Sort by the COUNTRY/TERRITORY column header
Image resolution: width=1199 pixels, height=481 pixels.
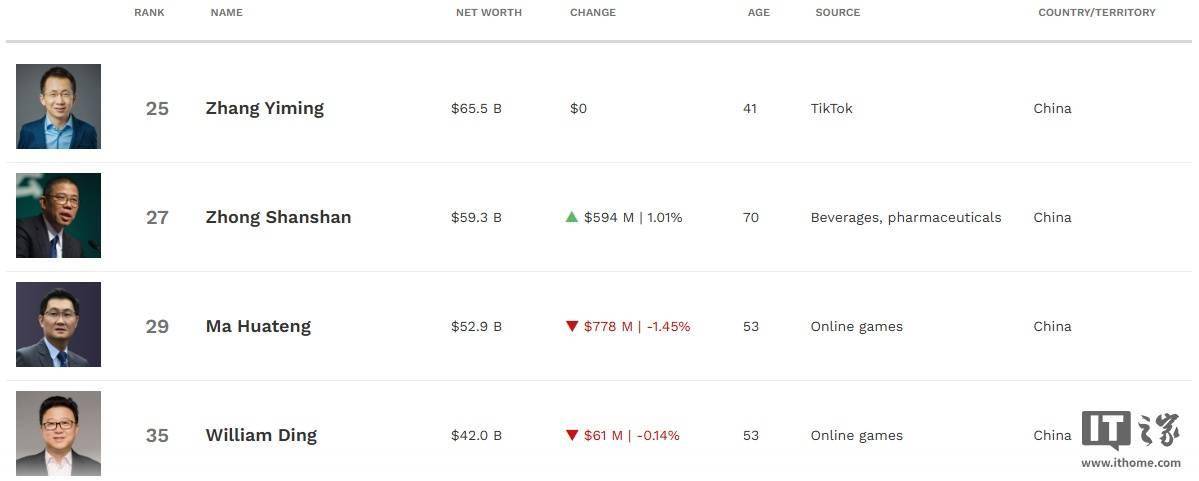pos(1097,12)
